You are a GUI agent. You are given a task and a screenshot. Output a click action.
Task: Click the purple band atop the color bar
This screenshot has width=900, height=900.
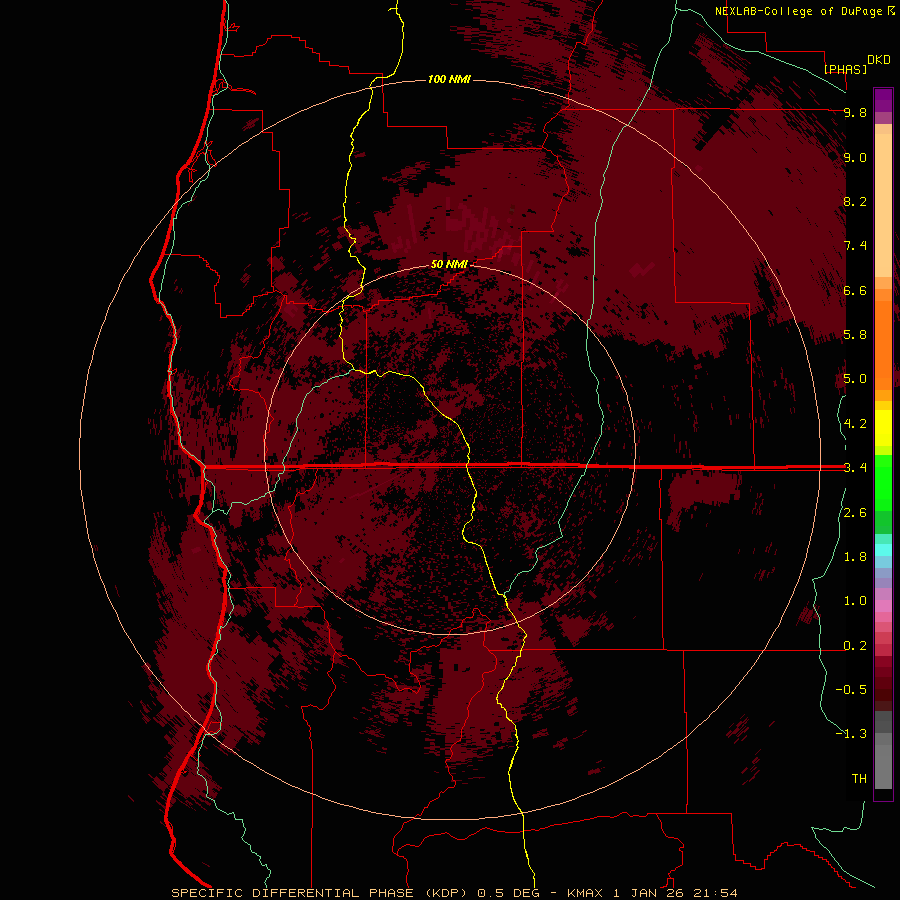point(883,100)
